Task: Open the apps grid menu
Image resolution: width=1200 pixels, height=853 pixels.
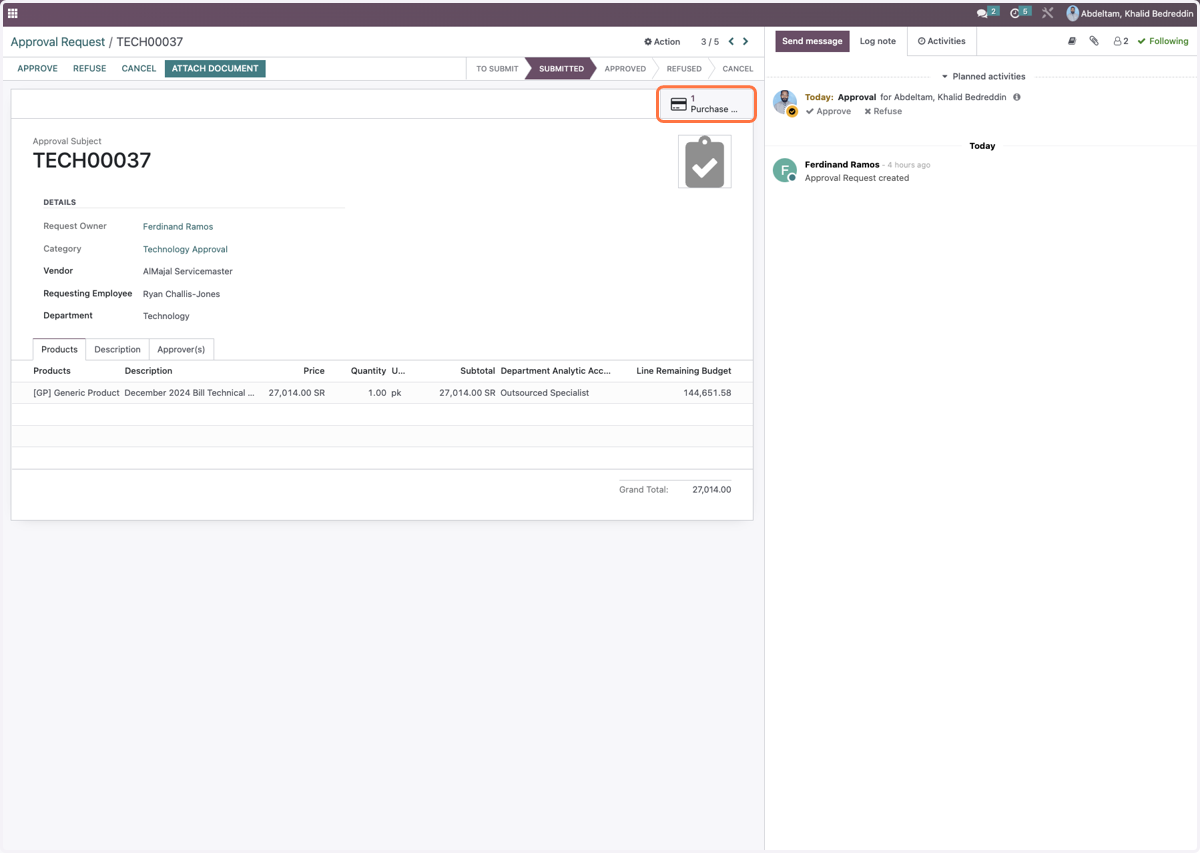Action: click(13, 13)
